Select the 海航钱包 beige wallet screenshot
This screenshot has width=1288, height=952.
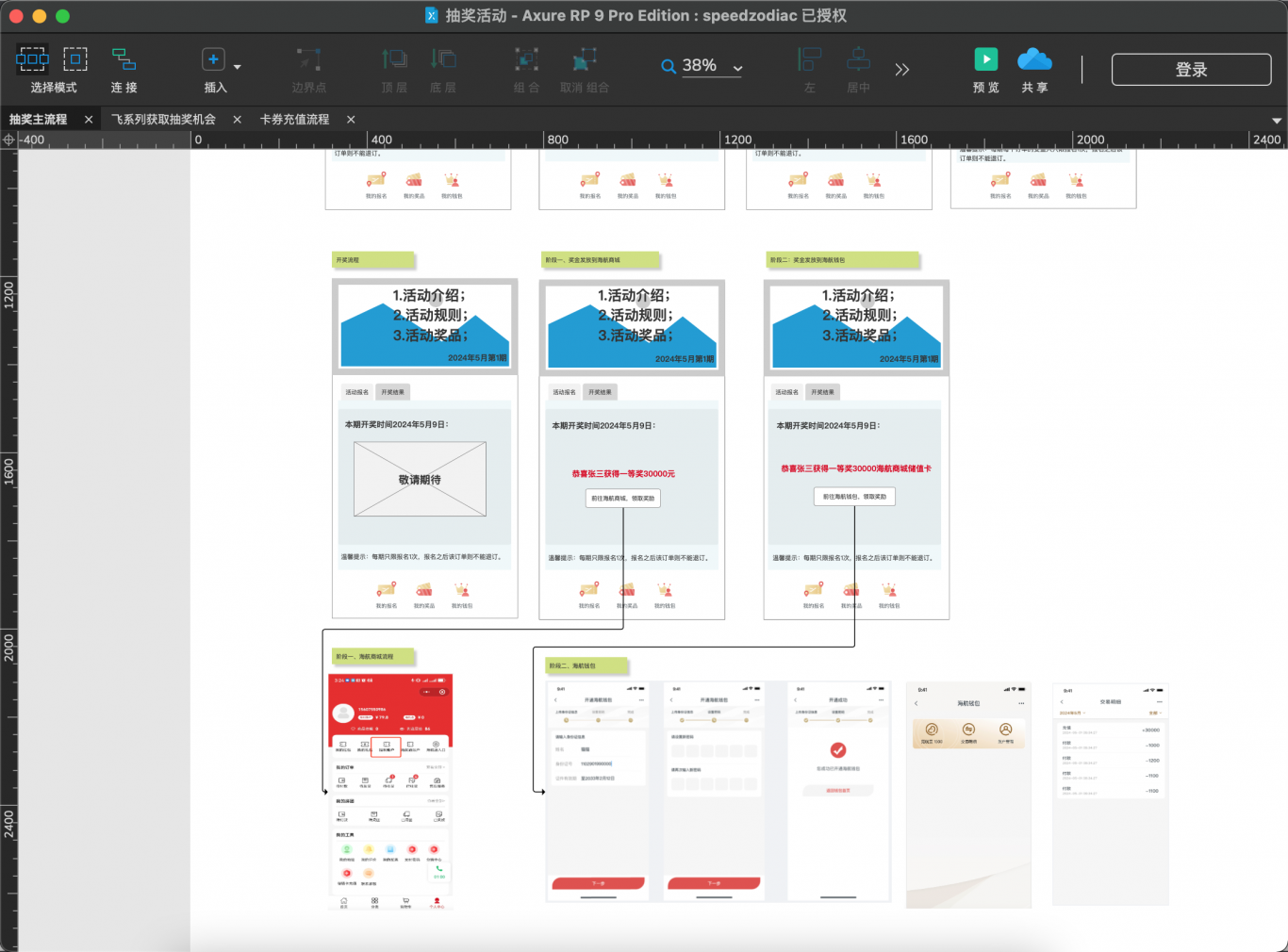pos(968,795)
